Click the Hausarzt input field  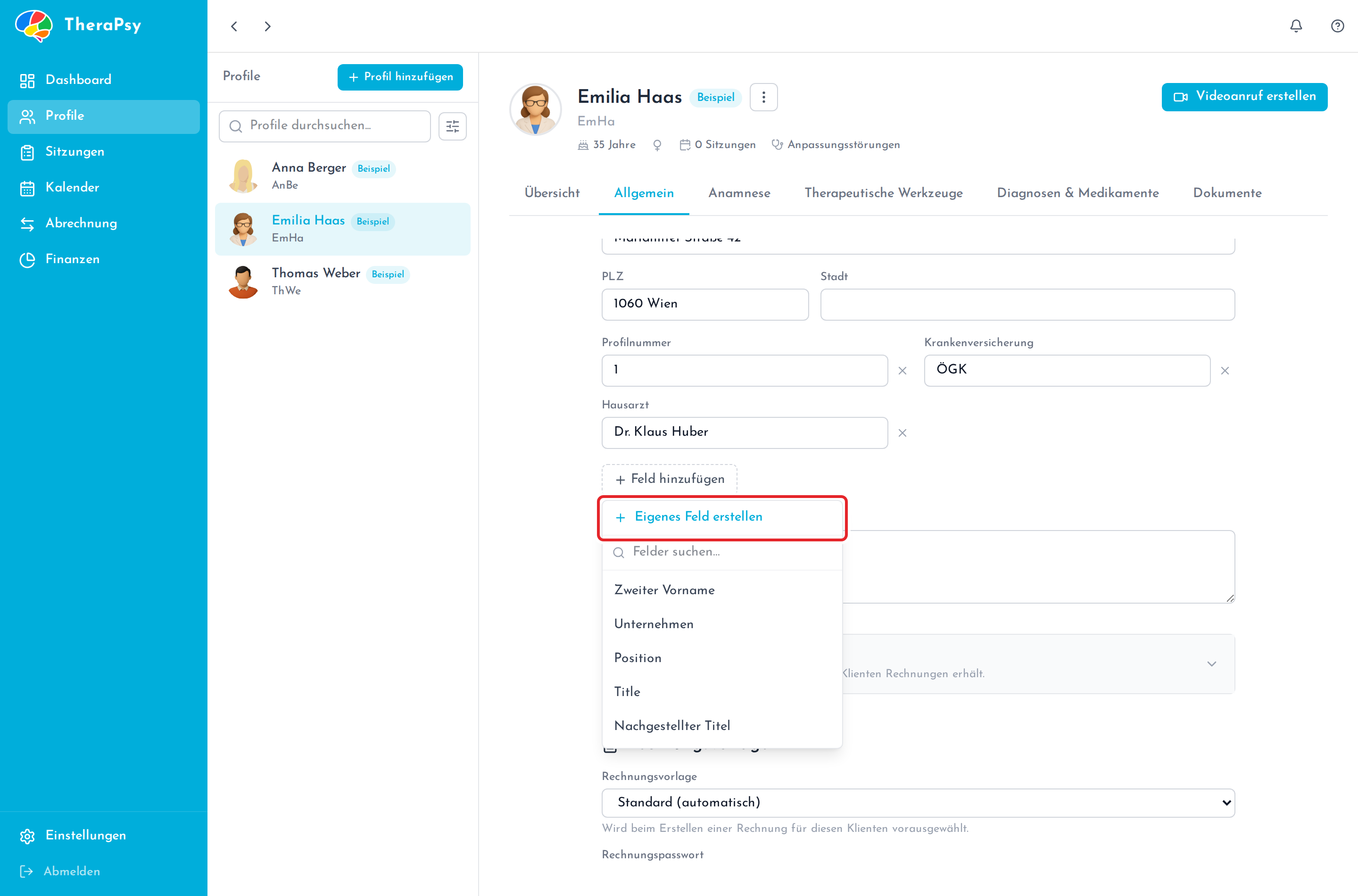[x=745, y=432]
